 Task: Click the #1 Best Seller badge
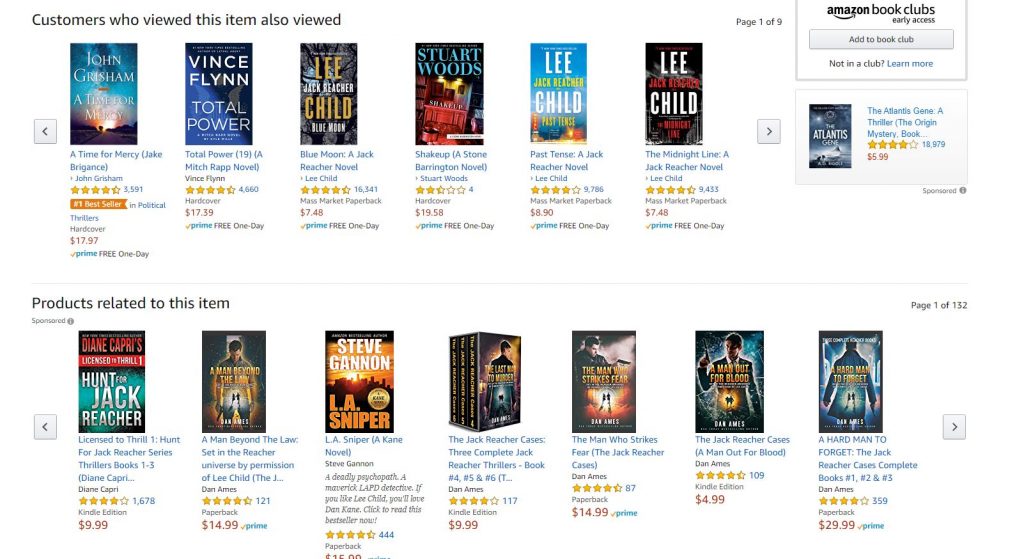pyautogui.click(x=98, y=204)
